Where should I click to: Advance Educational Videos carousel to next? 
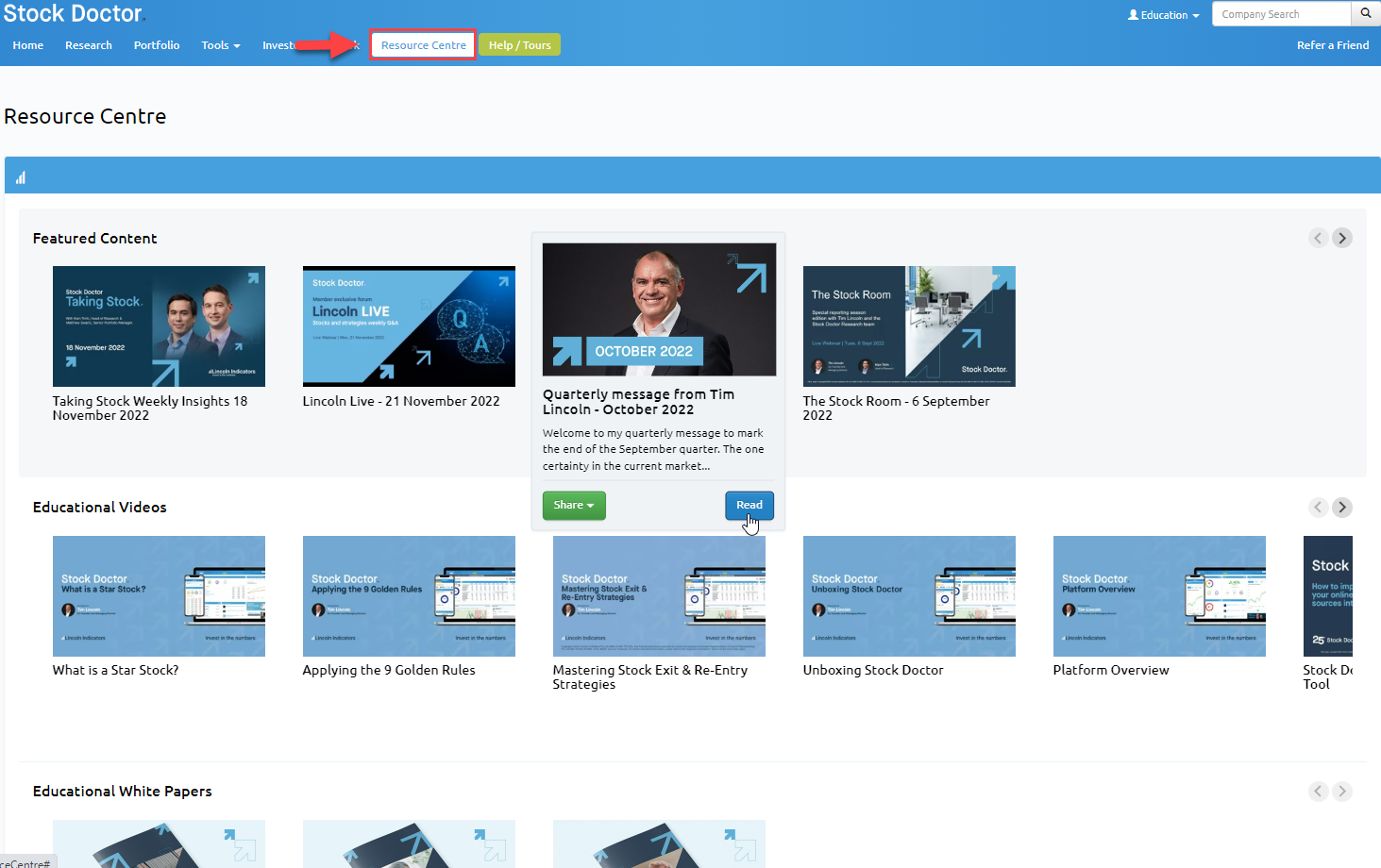pos(1341,508)
